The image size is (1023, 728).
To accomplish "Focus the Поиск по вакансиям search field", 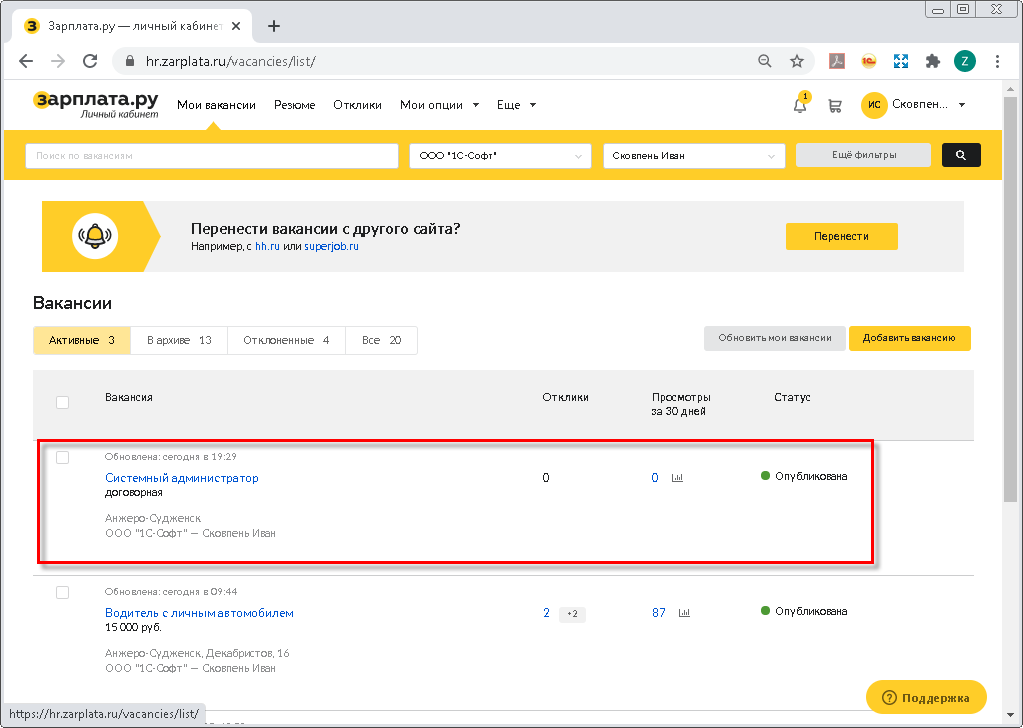I will click(211, 156).
